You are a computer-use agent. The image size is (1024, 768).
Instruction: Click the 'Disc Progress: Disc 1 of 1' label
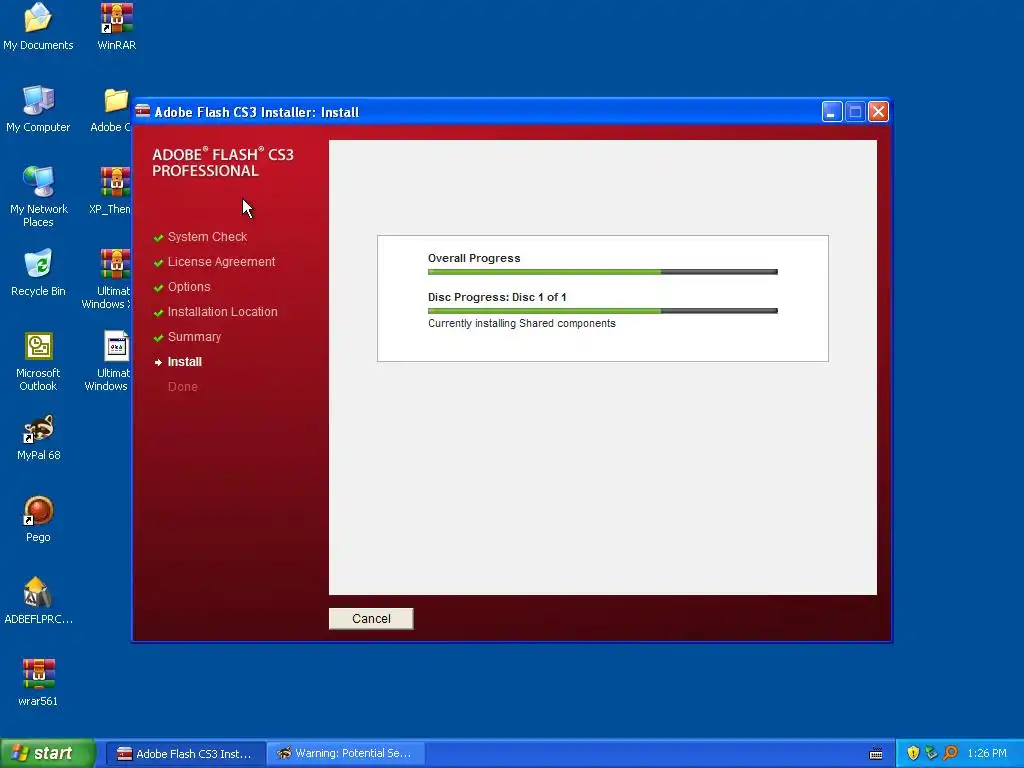pos(497,297)
